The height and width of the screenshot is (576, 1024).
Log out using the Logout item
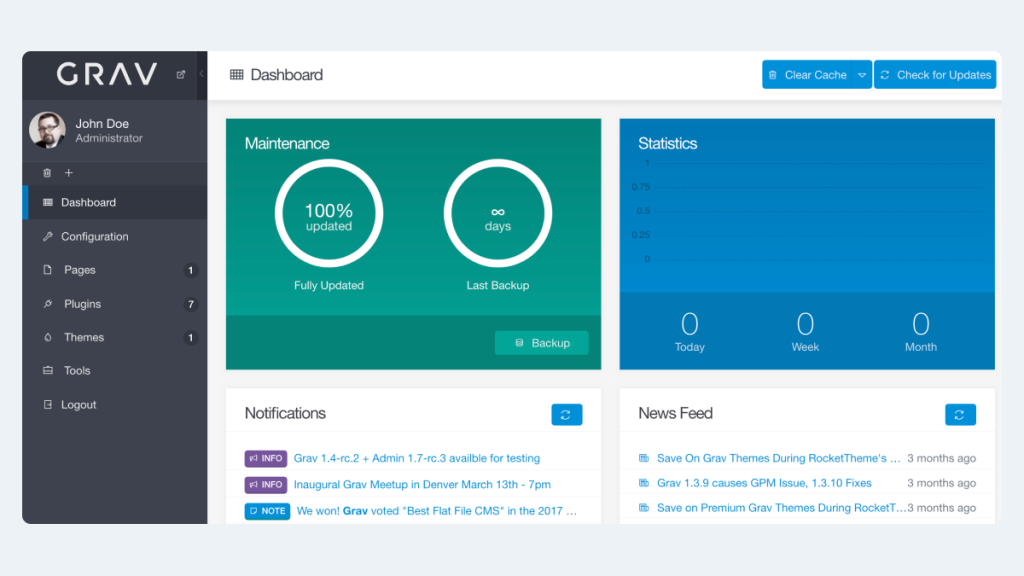click(x=115, y=405)
